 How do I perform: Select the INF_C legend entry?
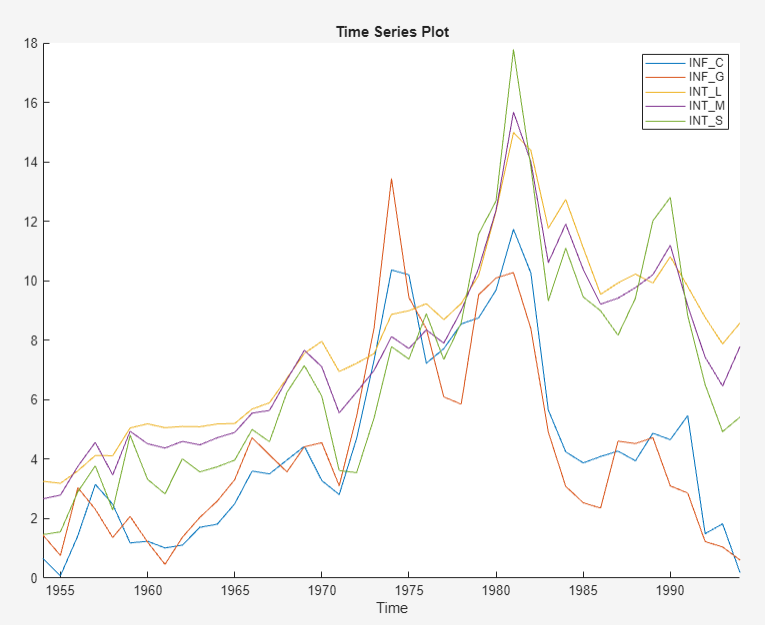(x=684, y=62)
